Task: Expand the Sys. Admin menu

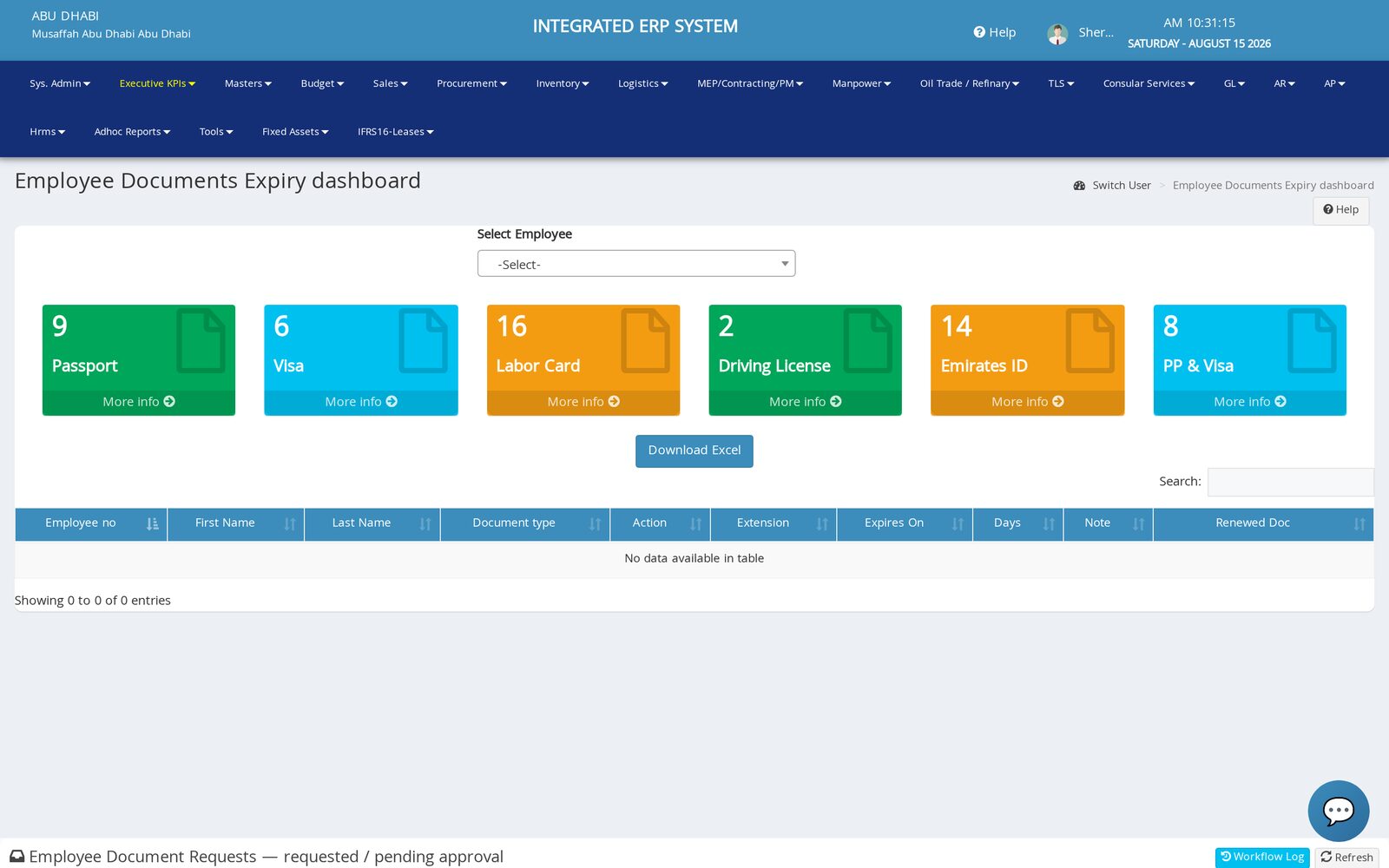Action: tap(60, 83)
